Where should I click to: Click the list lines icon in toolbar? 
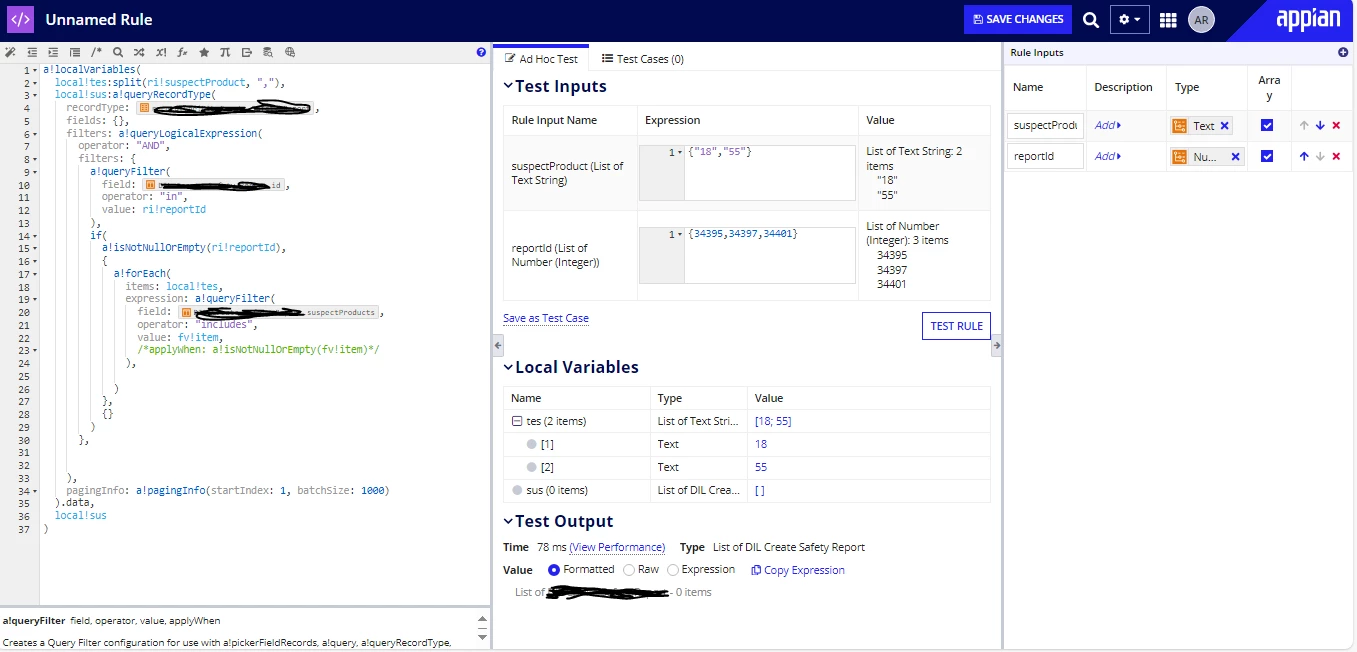point(75,52)
